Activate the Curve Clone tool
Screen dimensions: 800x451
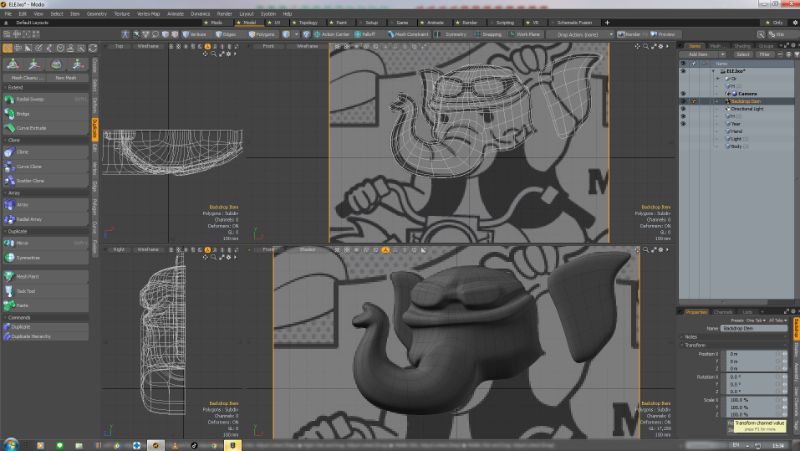pyautogui.click(x=45, y=166)
